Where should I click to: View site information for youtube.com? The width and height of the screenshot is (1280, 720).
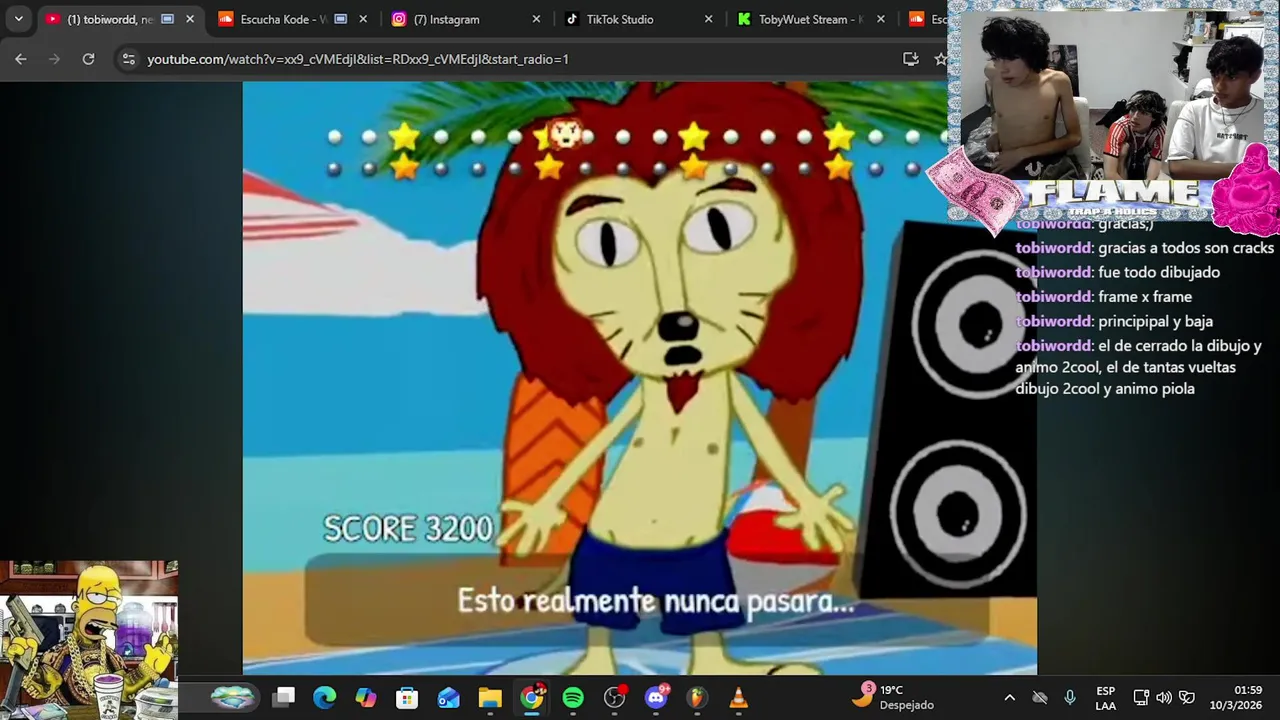(128, 59)
